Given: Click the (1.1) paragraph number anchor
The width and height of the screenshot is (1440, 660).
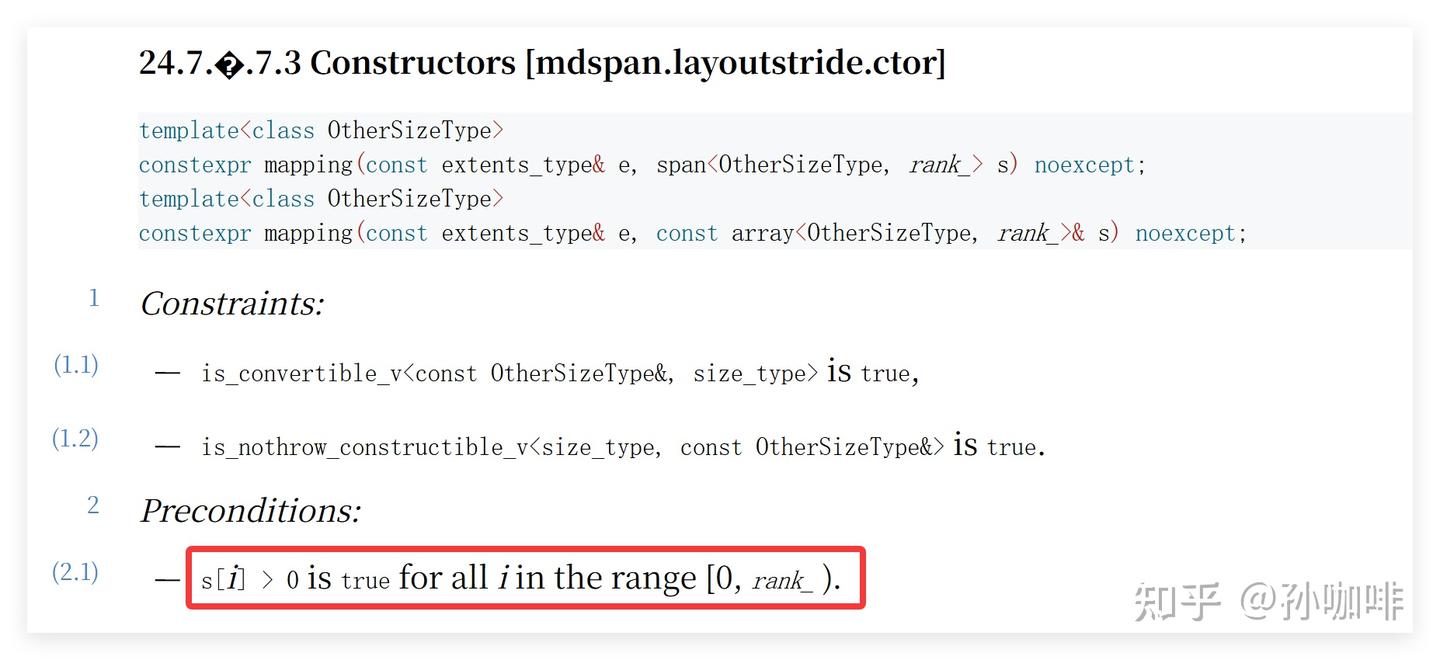Looking at the screenshot, I should 75,365.
